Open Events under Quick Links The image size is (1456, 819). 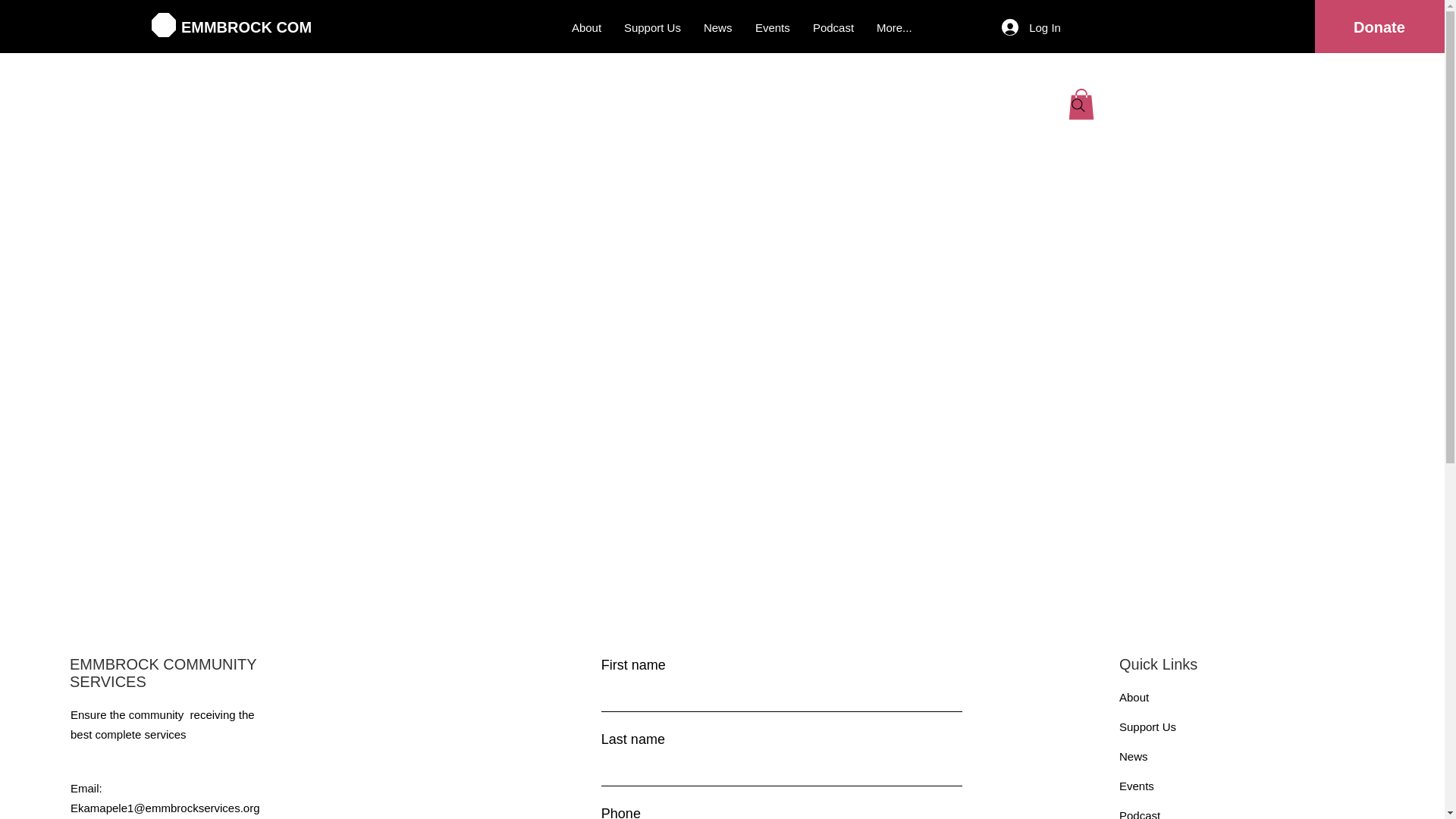pos(1136,786)
